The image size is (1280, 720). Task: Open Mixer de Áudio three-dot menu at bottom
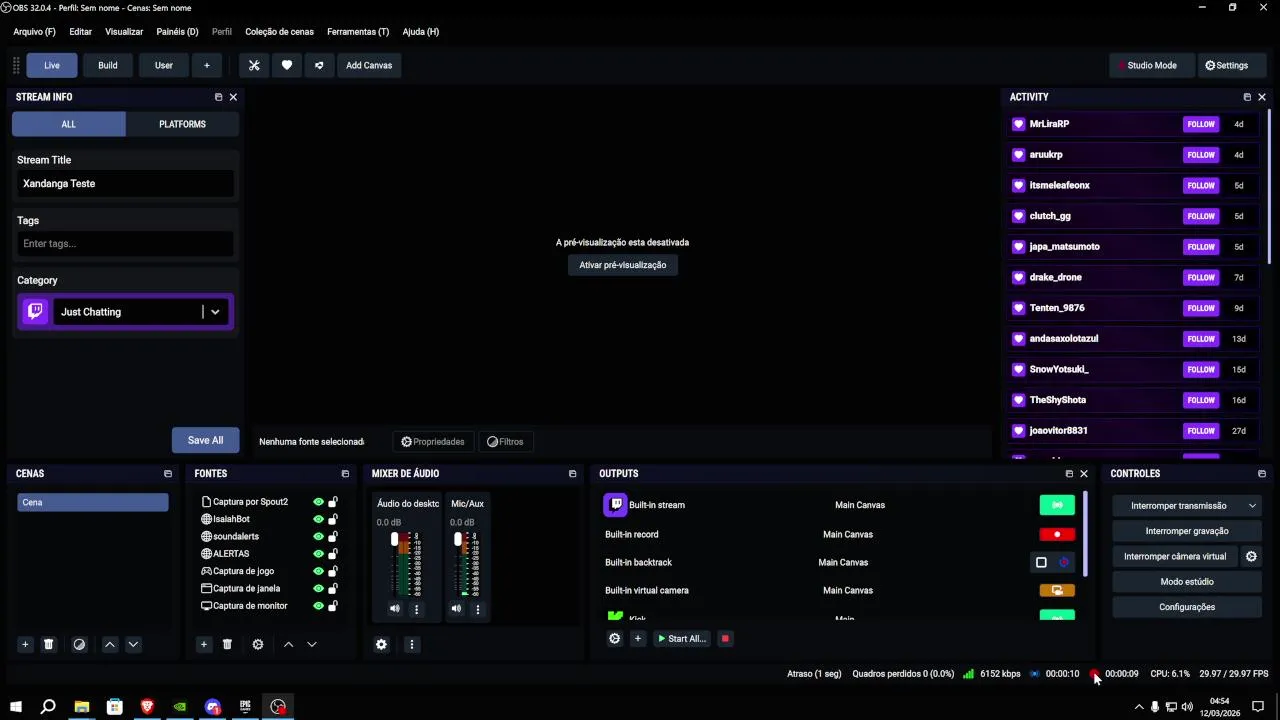tap(411, 645)
